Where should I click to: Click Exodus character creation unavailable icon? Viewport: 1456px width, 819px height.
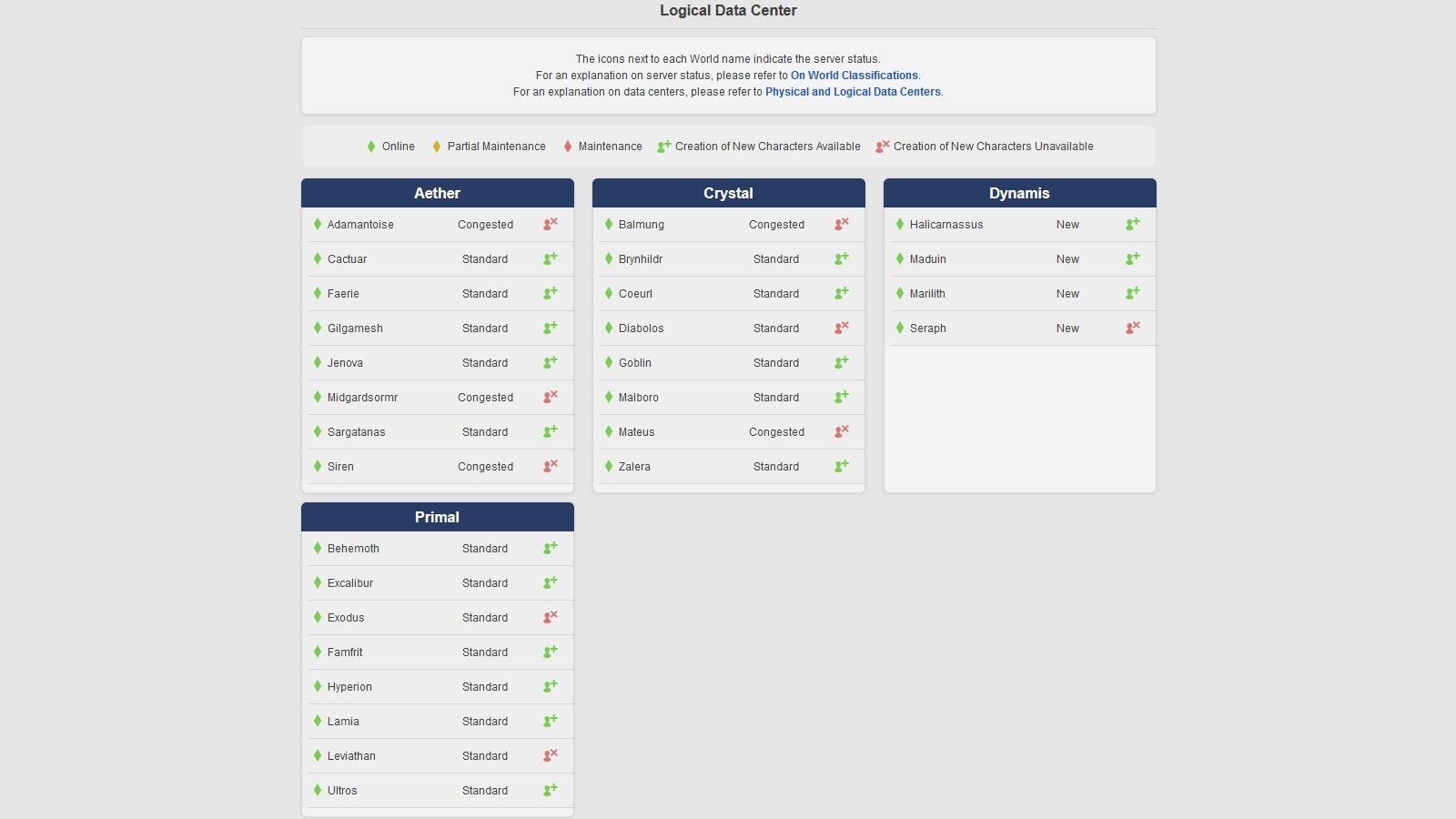click(x=551, y=617)
